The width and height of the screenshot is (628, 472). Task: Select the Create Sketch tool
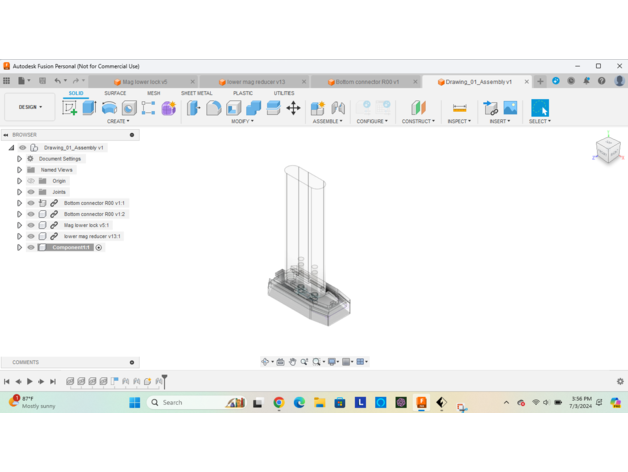click(x=70, y=108)
